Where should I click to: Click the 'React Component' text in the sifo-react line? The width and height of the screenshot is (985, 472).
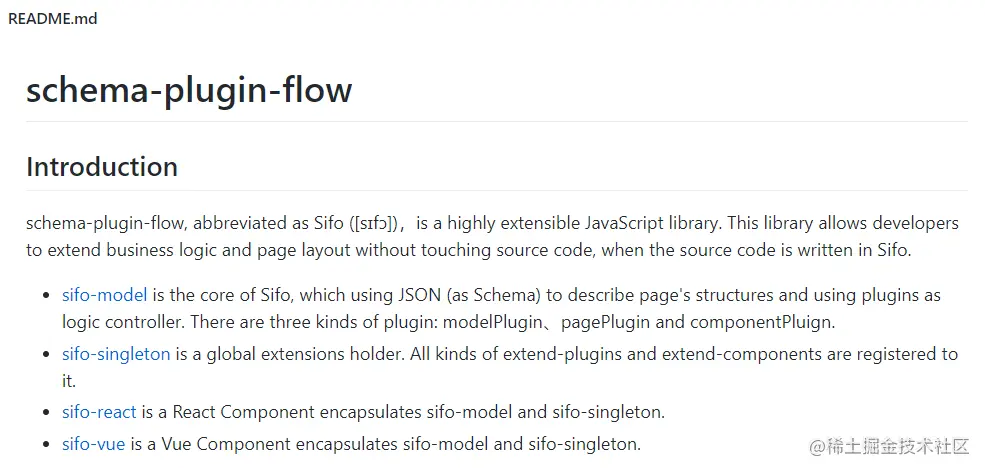point(244,412)
